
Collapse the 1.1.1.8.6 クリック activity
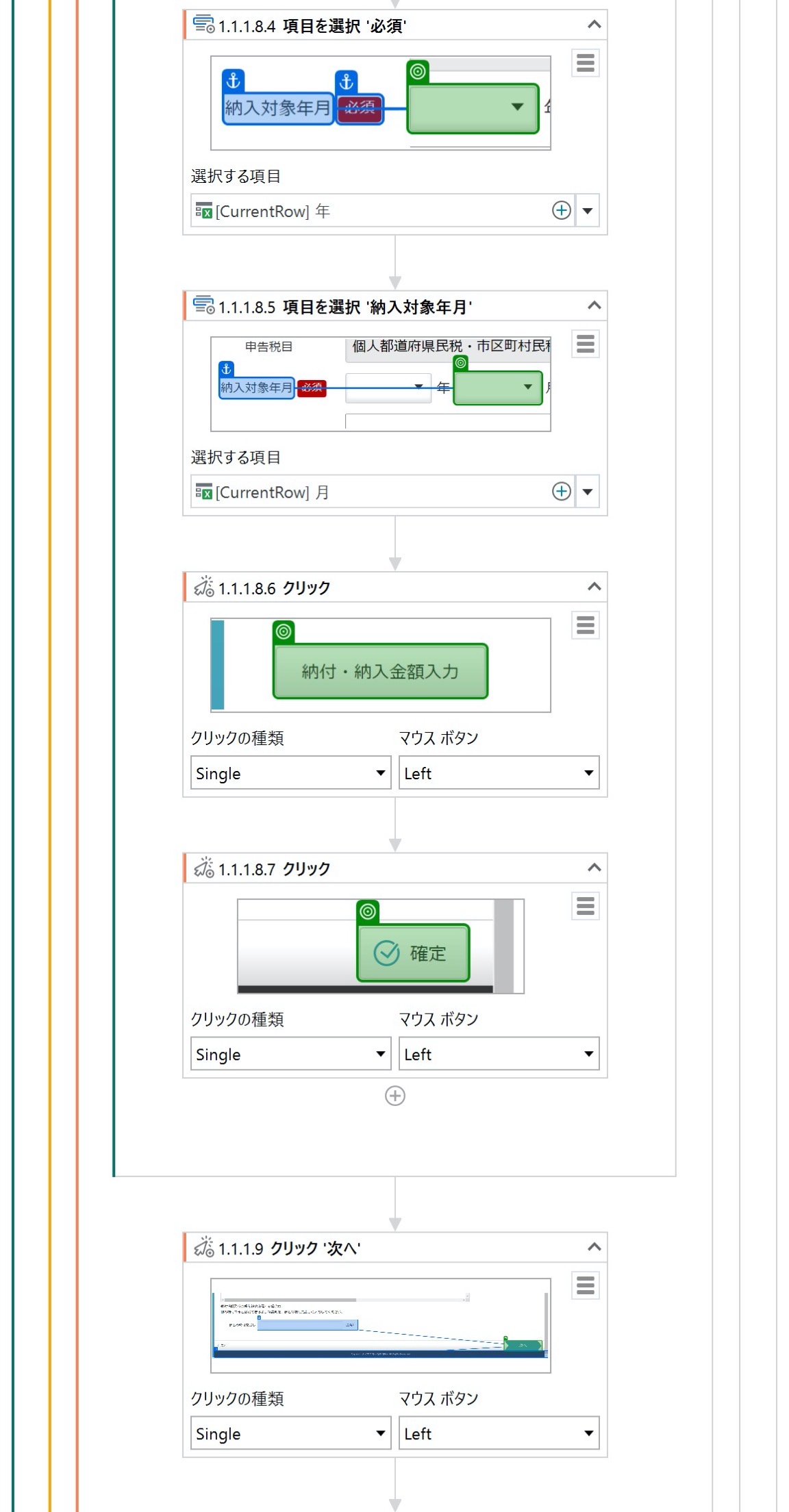tap(594, 587)
